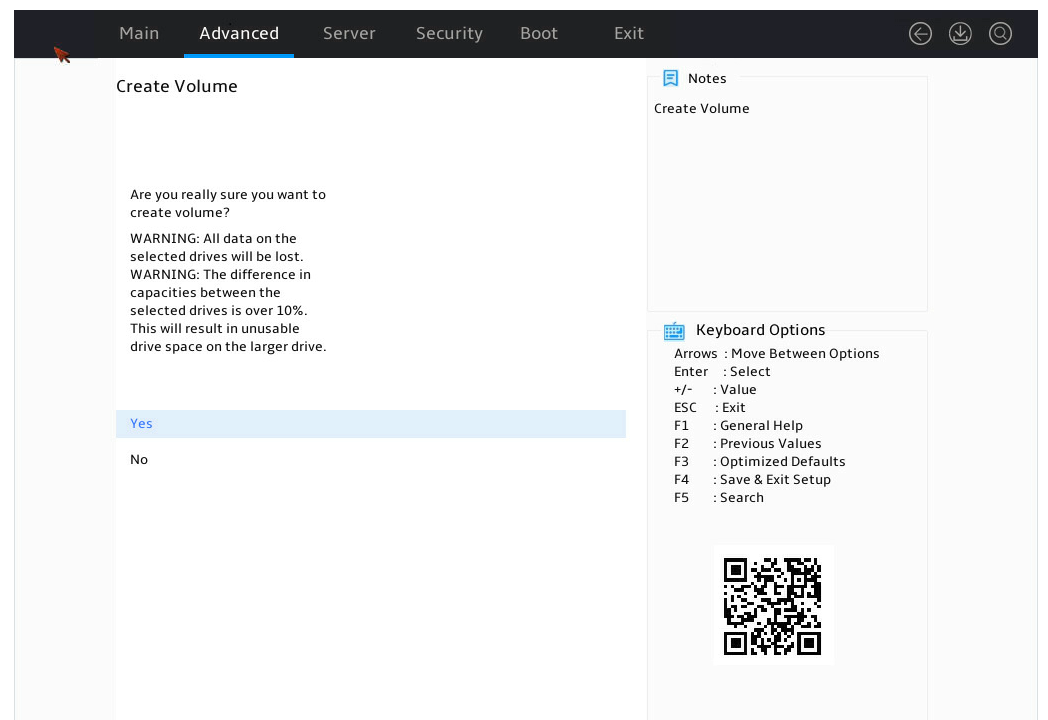Click the warning about capacities over 10%

[228, 310]
